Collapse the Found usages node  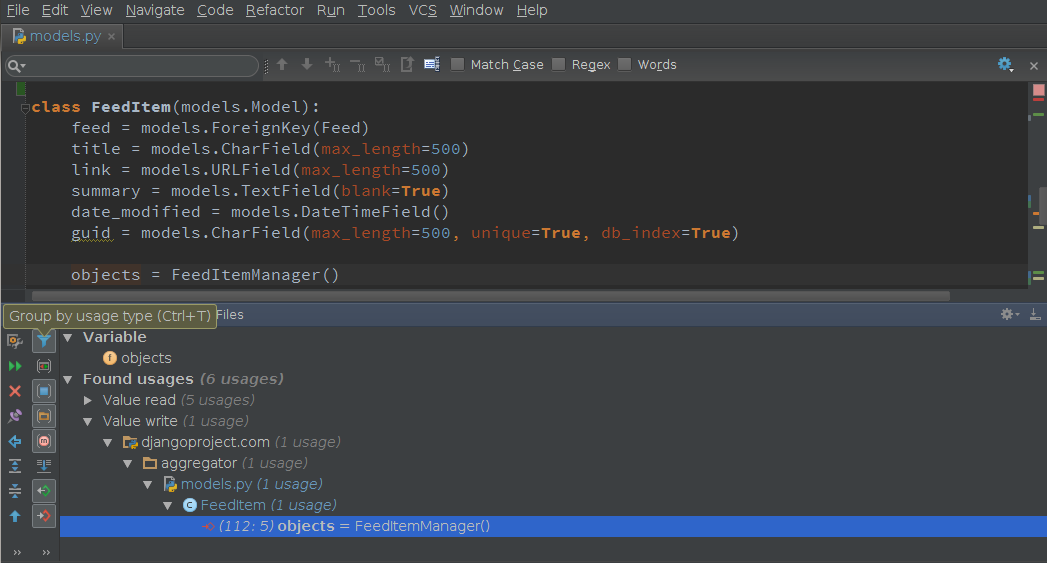[67, 380]
